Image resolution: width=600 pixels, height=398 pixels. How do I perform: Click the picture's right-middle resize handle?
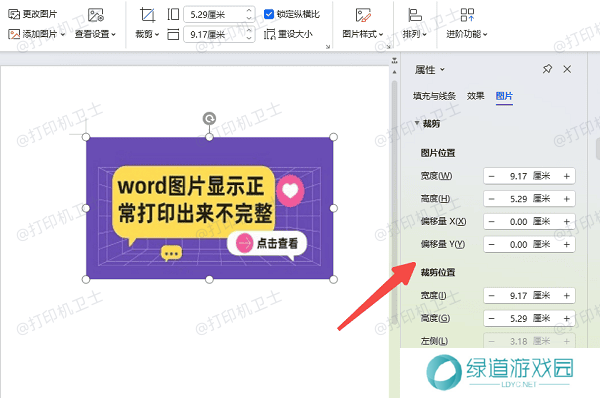(x=333, y=208)
